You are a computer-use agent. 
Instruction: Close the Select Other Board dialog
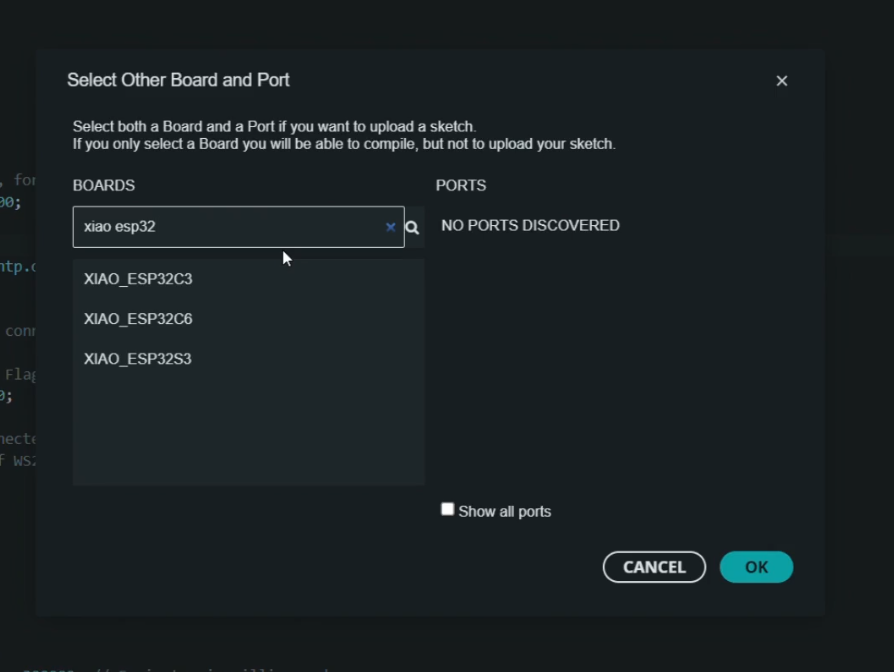point(782,81)
